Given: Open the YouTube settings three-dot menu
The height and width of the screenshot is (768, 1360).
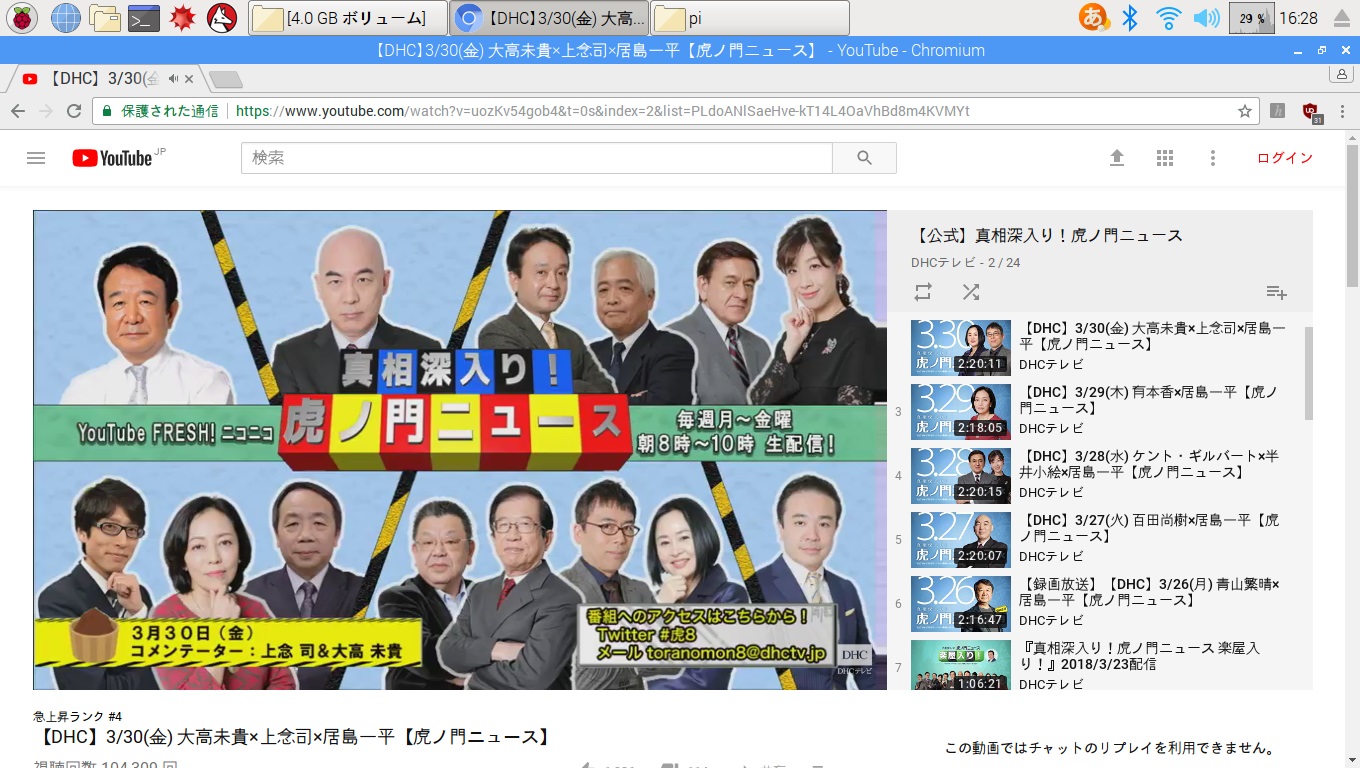Looking at the screenshot, I should click(1212, 158).
